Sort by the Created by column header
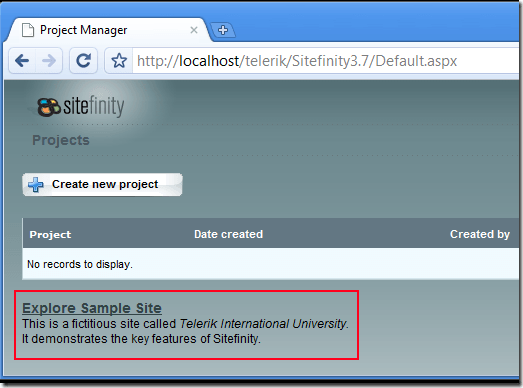This screenshot has width=523, height=388. (x=480, y=234)
